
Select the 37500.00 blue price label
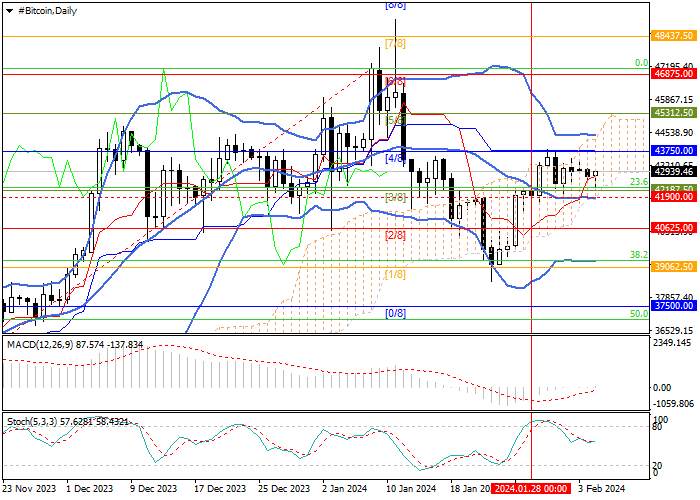coord(674,306)
